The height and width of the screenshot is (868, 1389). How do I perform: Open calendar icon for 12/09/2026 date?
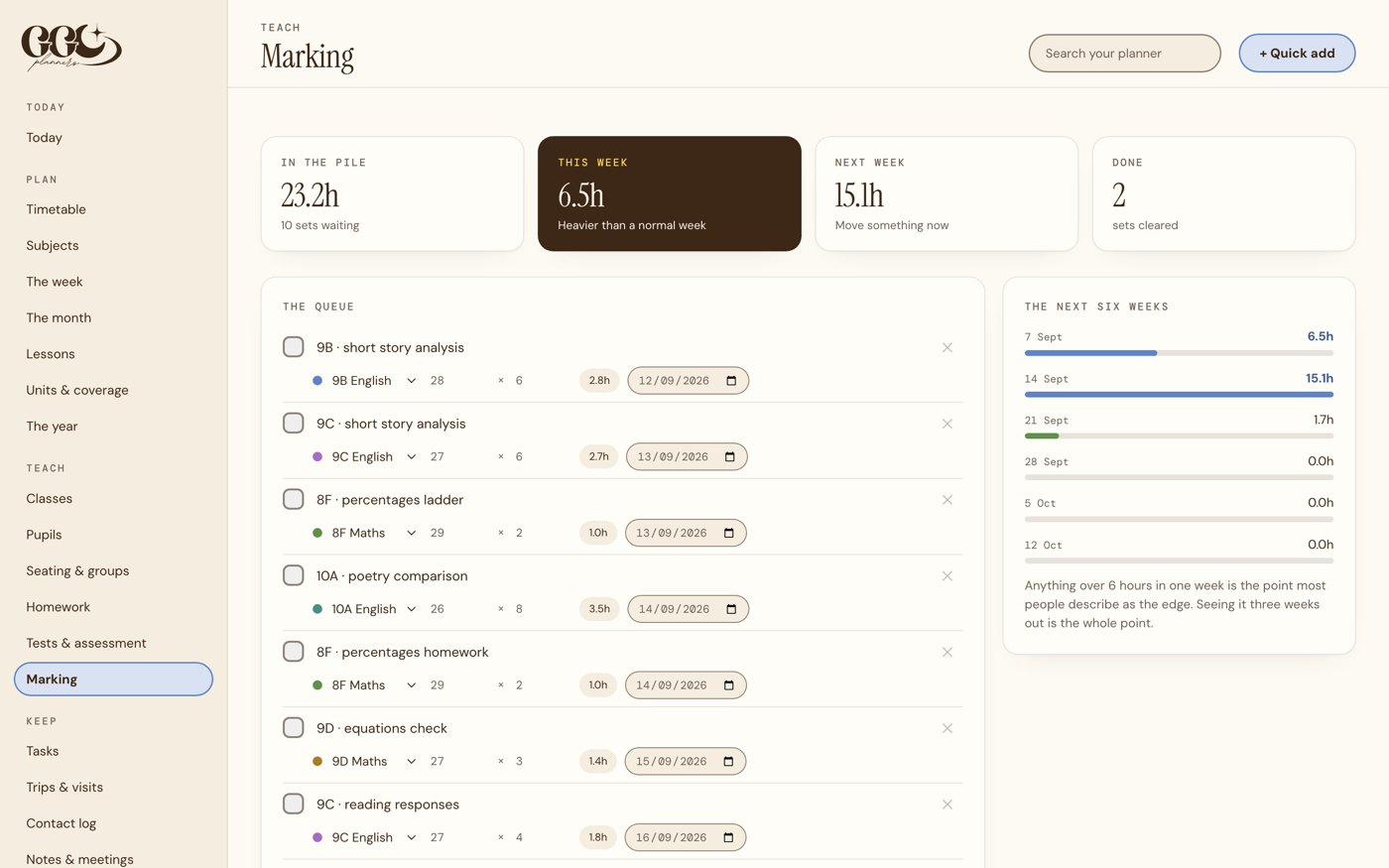tap(731, 381)
